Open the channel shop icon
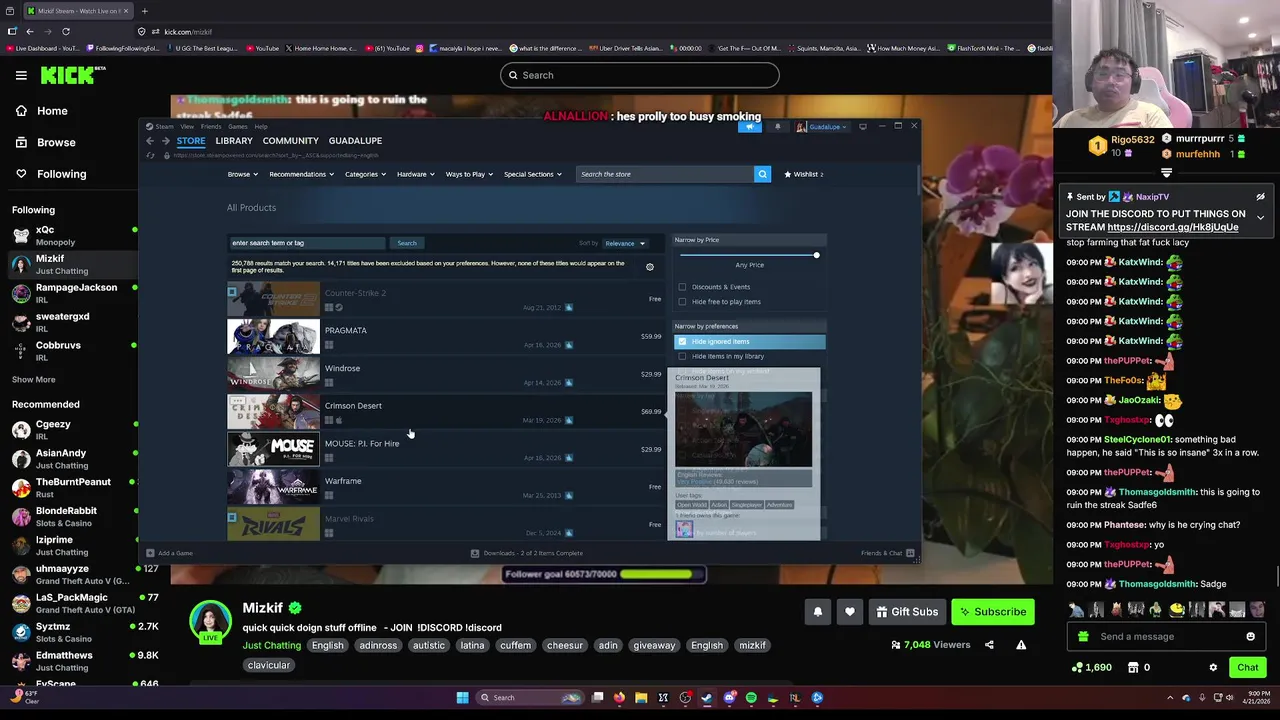Viewport: 1280px width, 720px height. click(x=1133, y=667)
